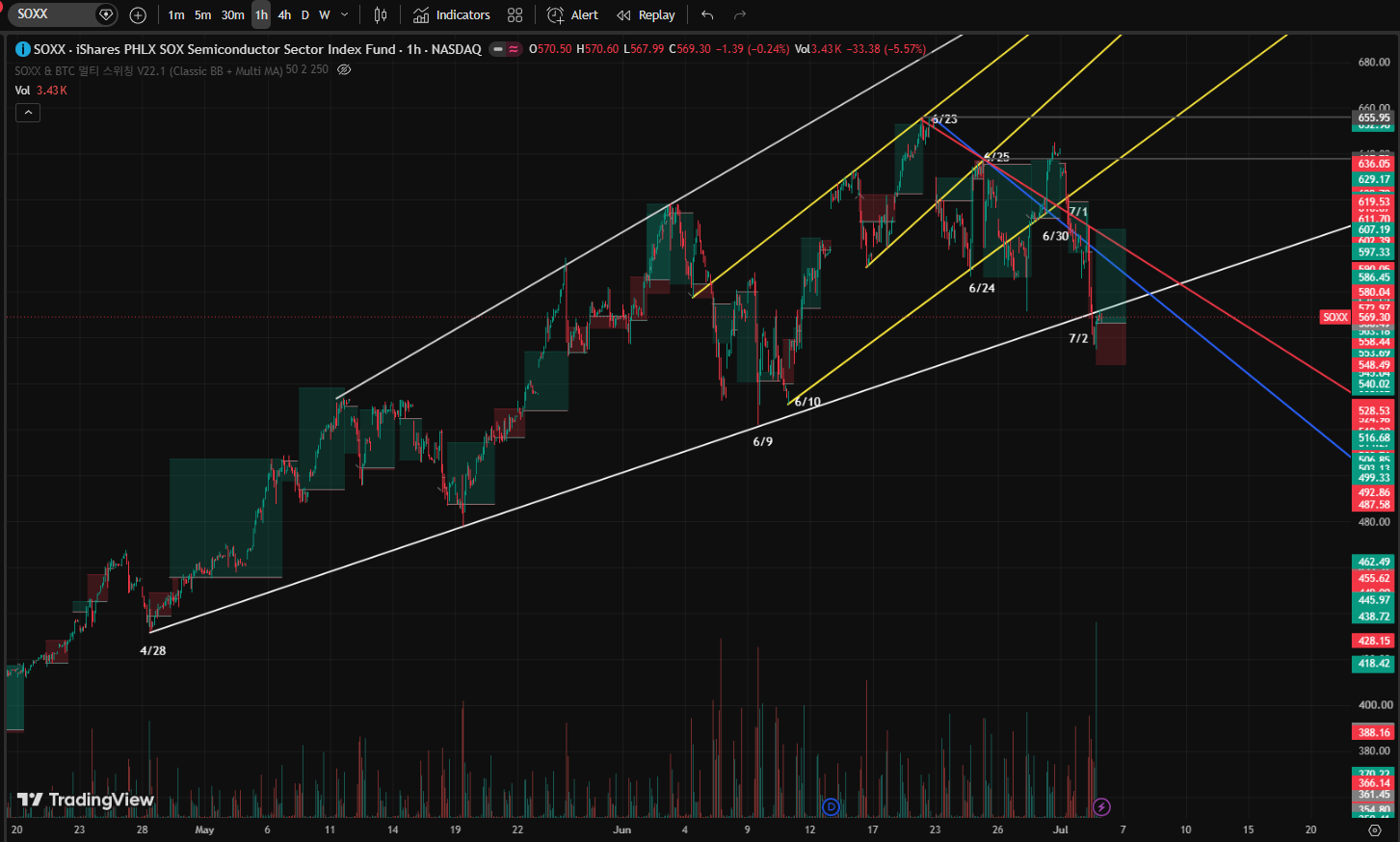
Task: Click the plus icon to add a symbol
Action: pyautogui.click(x=138, y=14)
